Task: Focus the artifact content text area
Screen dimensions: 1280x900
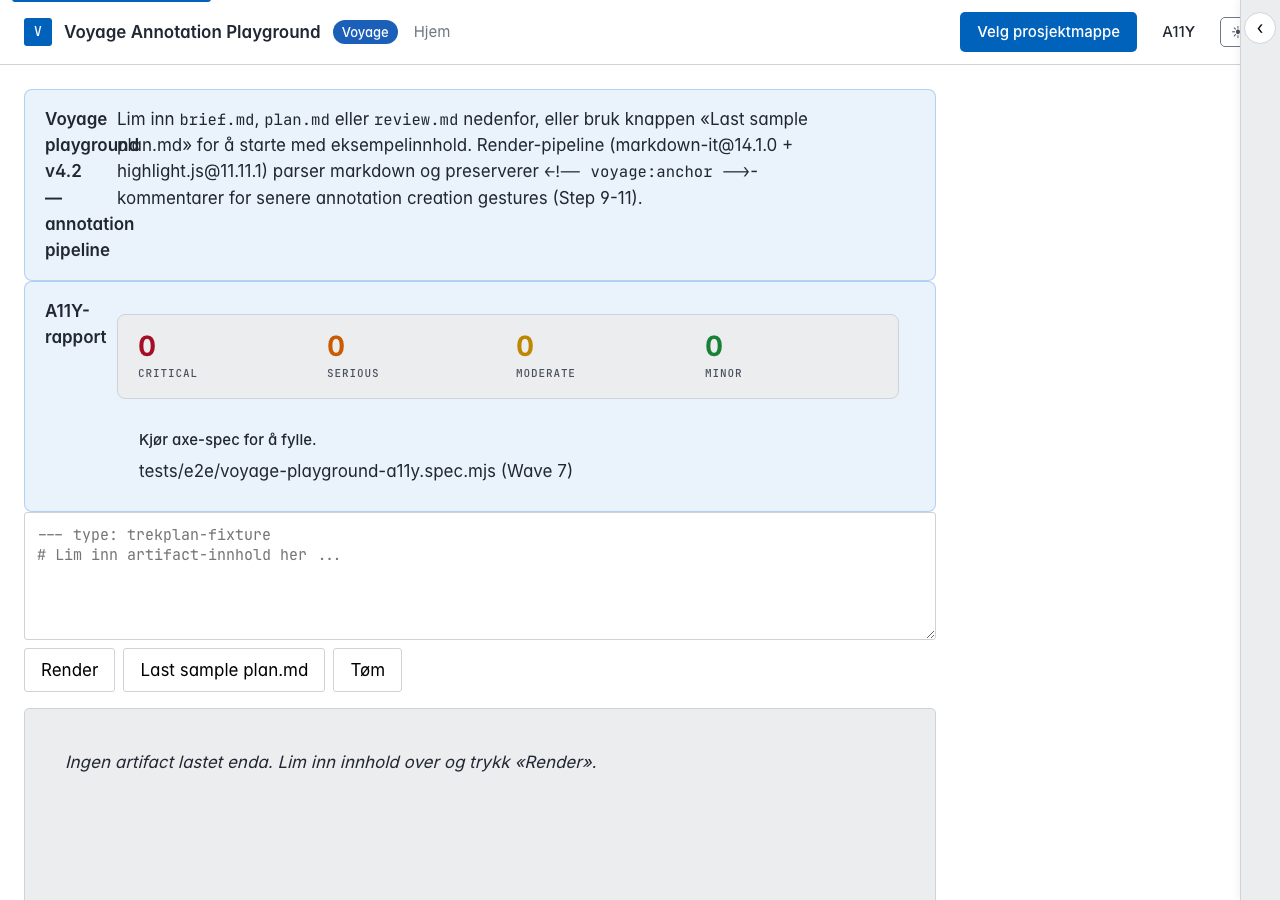Action: [480, 576]
